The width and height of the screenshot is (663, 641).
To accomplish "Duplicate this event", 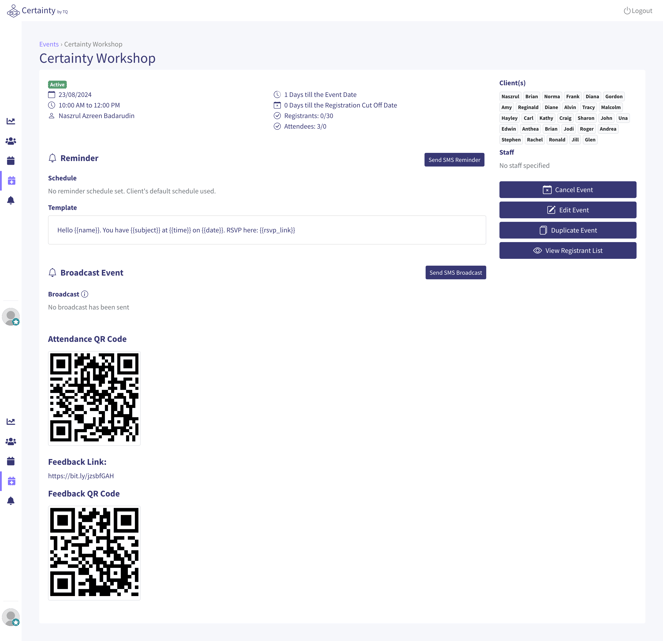I will [567, 230].
